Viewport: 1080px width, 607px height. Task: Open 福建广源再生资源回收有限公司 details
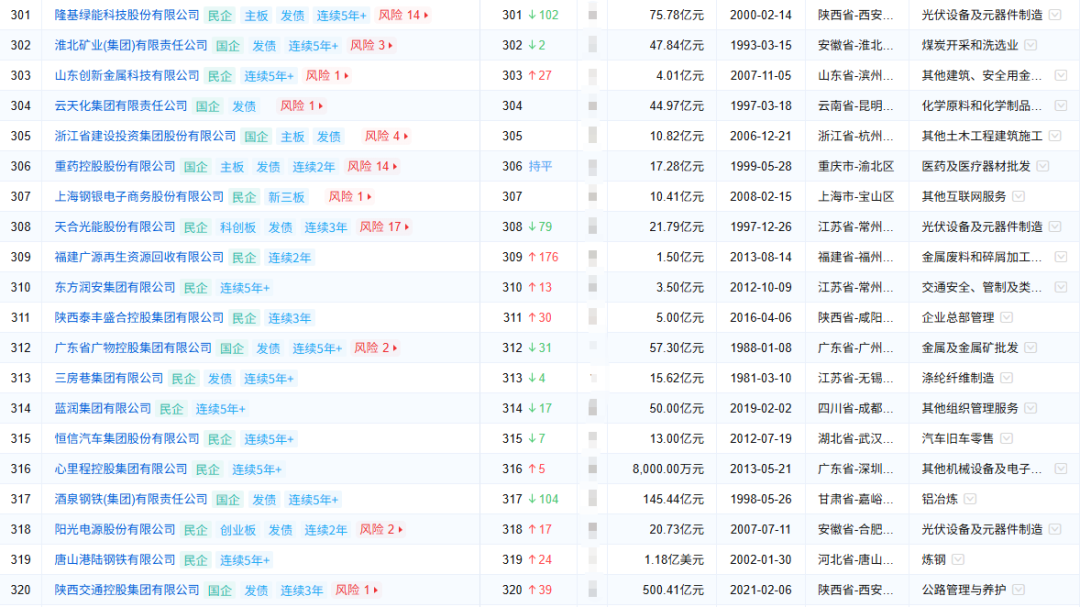139,258
